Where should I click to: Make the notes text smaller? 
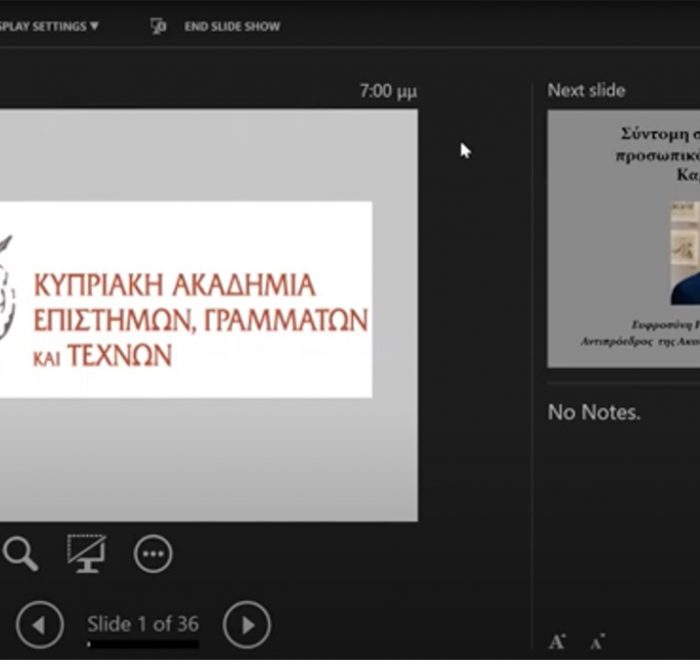pyautogui.click(x=597, y=642)
